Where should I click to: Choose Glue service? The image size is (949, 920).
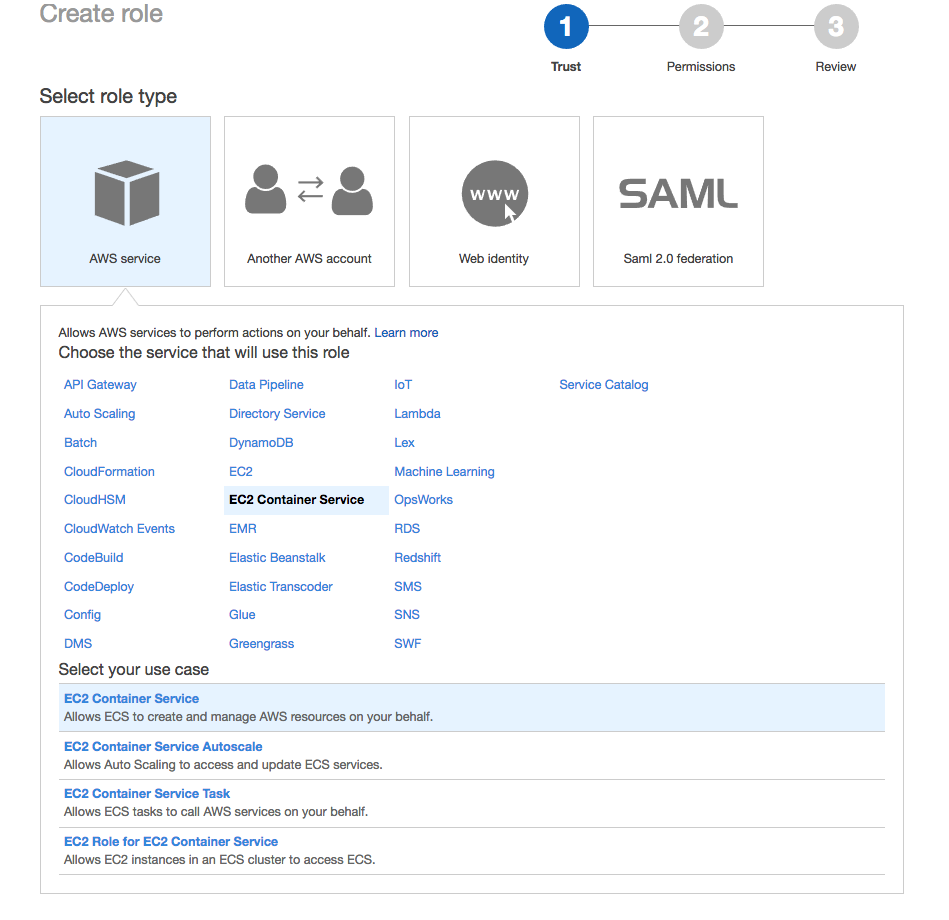click(x=242, y=615)
